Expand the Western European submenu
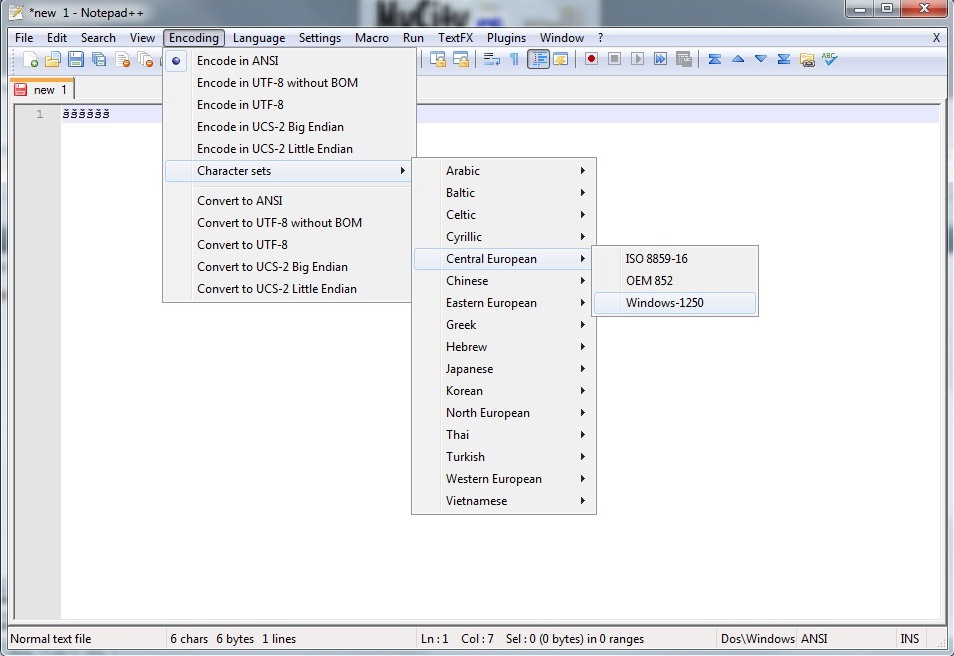 tap(504, 479)
